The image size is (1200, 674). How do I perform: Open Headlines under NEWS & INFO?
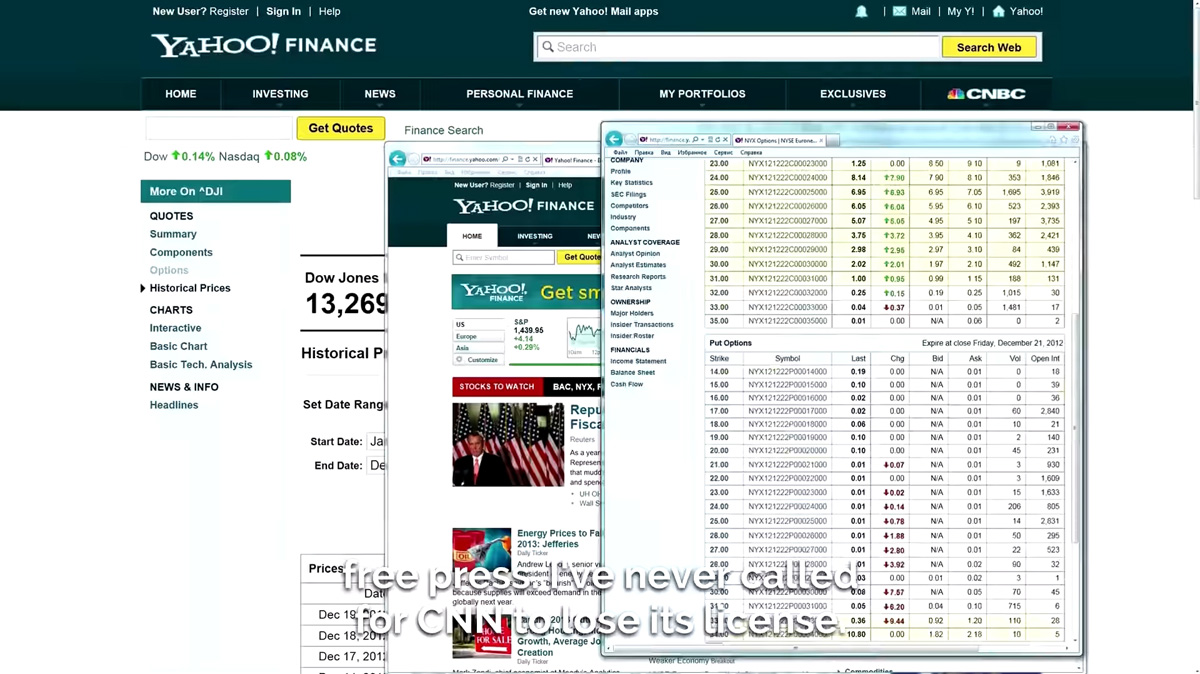coord(174,405)
